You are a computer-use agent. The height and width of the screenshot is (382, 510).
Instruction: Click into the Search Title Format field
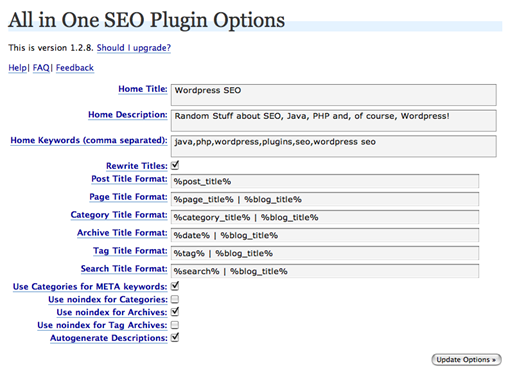click(x=325, y=271)
